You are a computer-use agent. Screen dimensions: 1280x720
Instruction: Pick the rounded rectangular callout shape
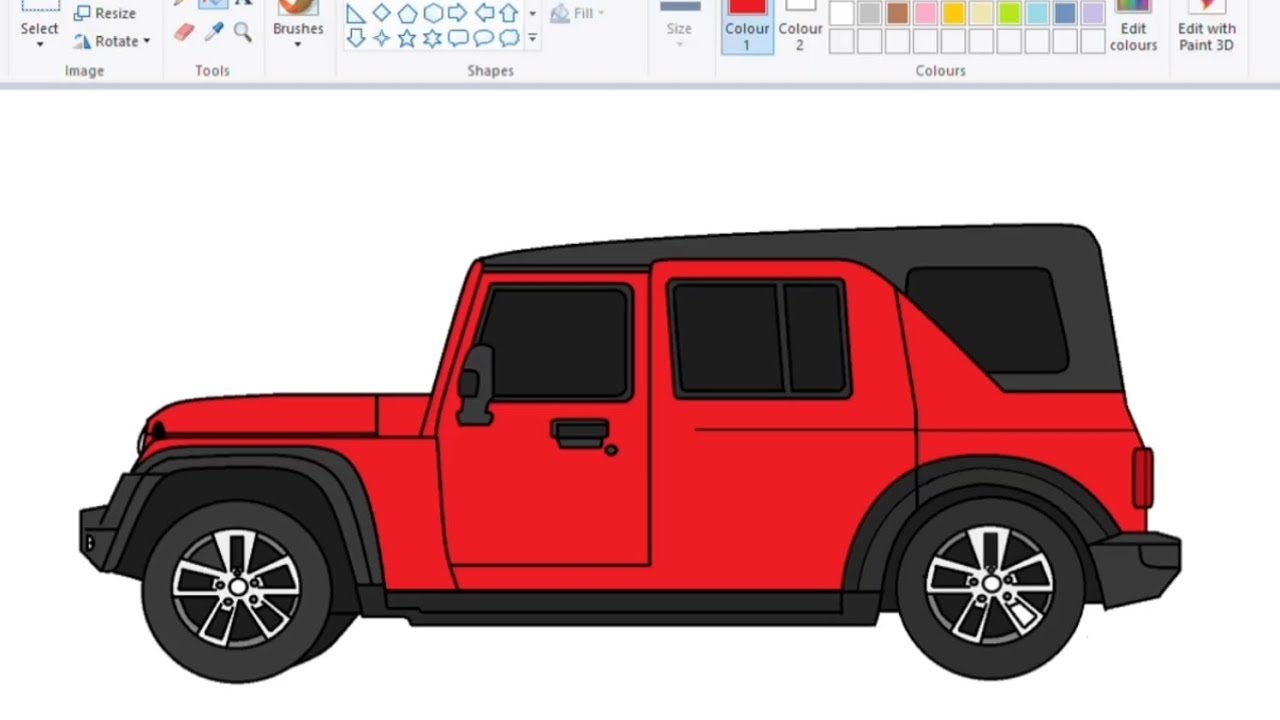point(458,38)
